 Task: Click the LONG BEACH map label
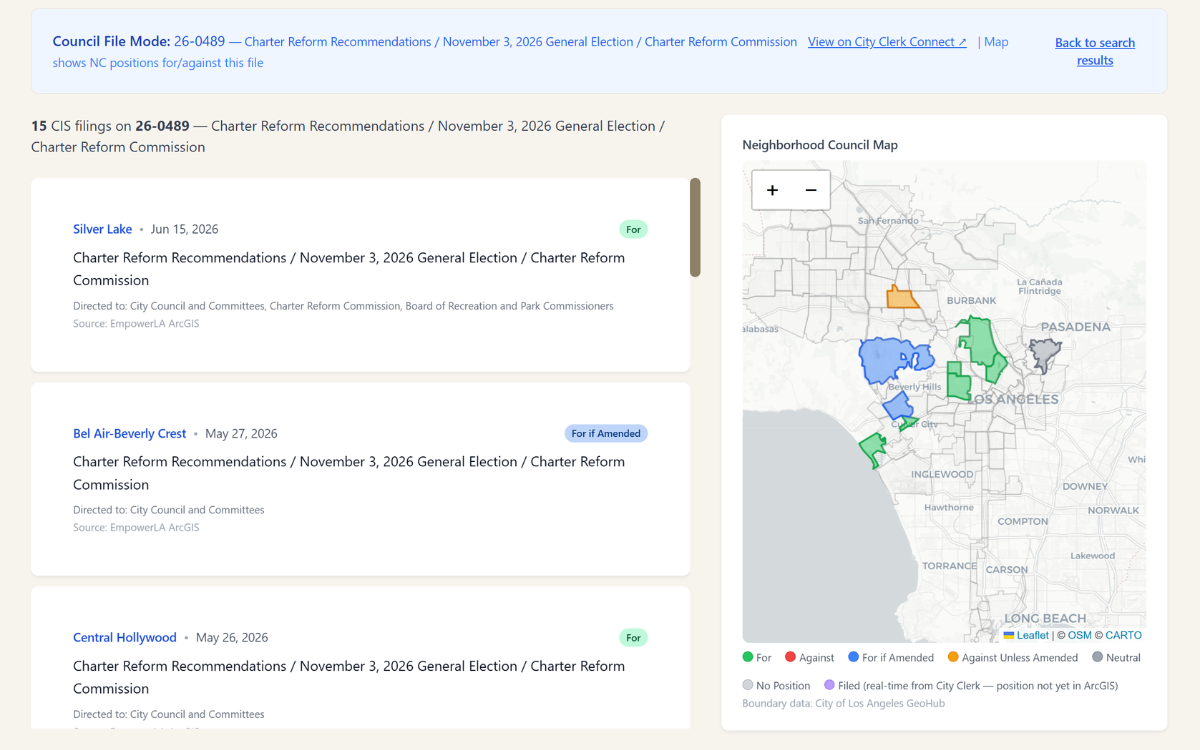coord(1045,619)
